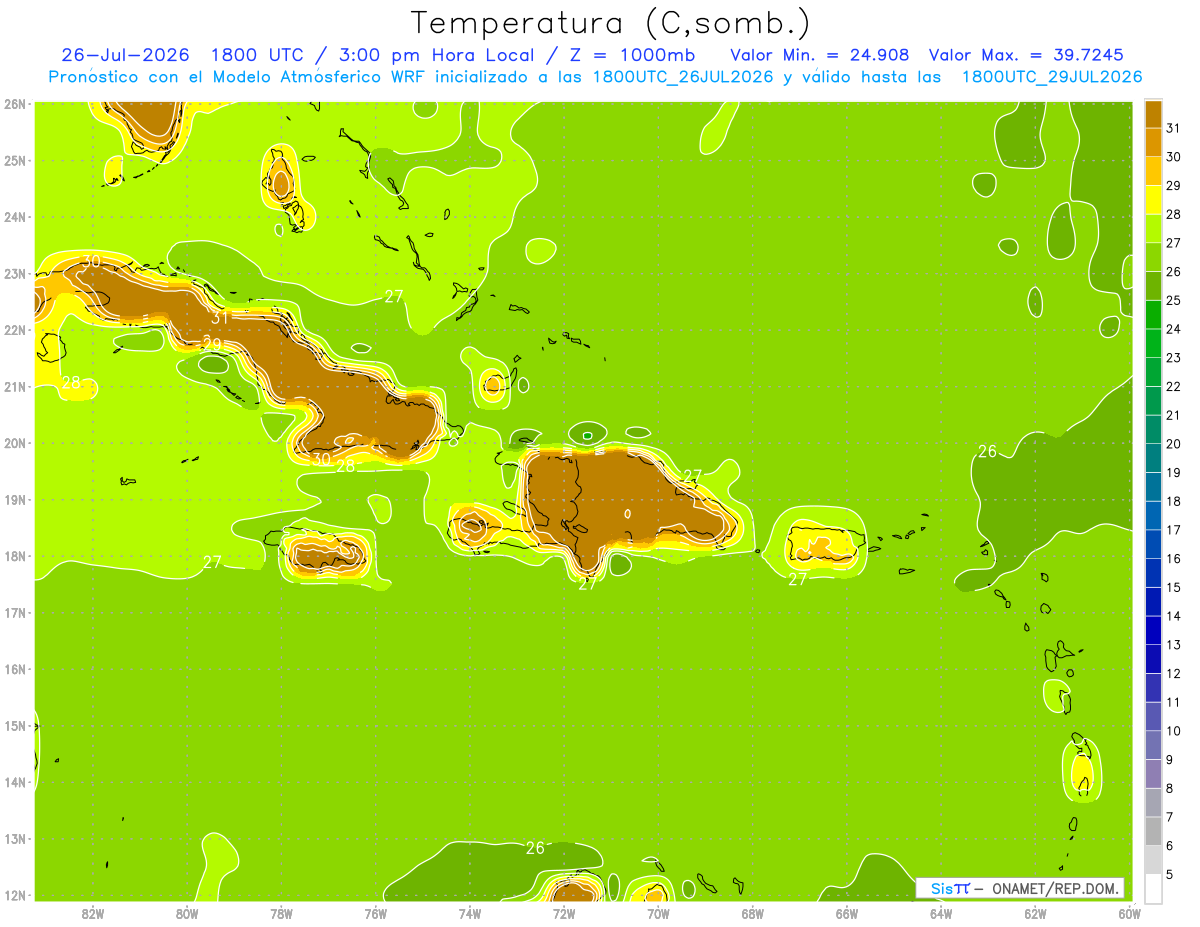1200x927 pixels.
Task: Click the yellow legend swatch between 28 and 29
Action: (x=1153, y=200)
